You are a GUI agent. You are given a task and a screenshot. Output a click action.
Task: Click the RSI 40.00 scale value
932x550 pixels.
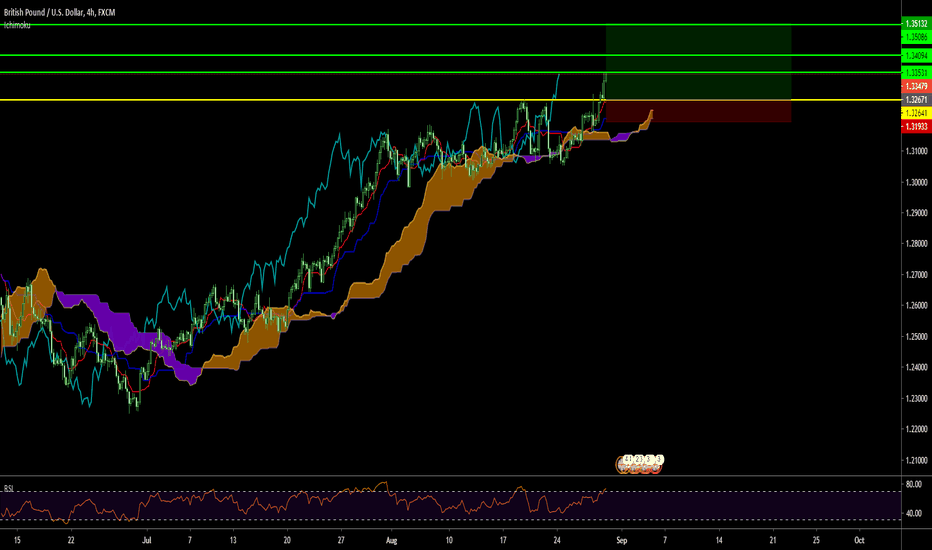pyautogui.click(x=914, y=513)
